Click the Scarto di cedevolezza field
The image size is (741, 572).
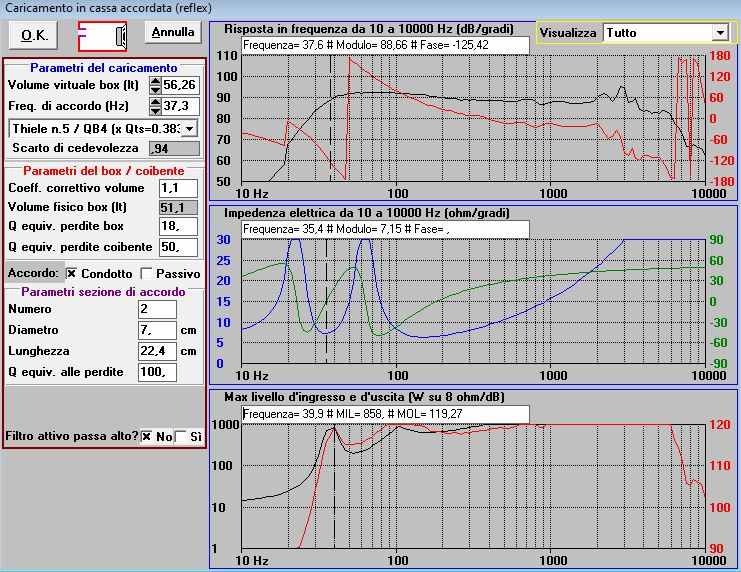[x=174, y=148]
